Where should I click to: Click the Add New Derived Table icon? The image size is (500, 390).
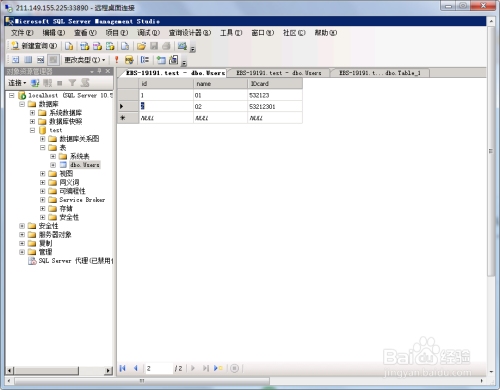tap(173, 60)
